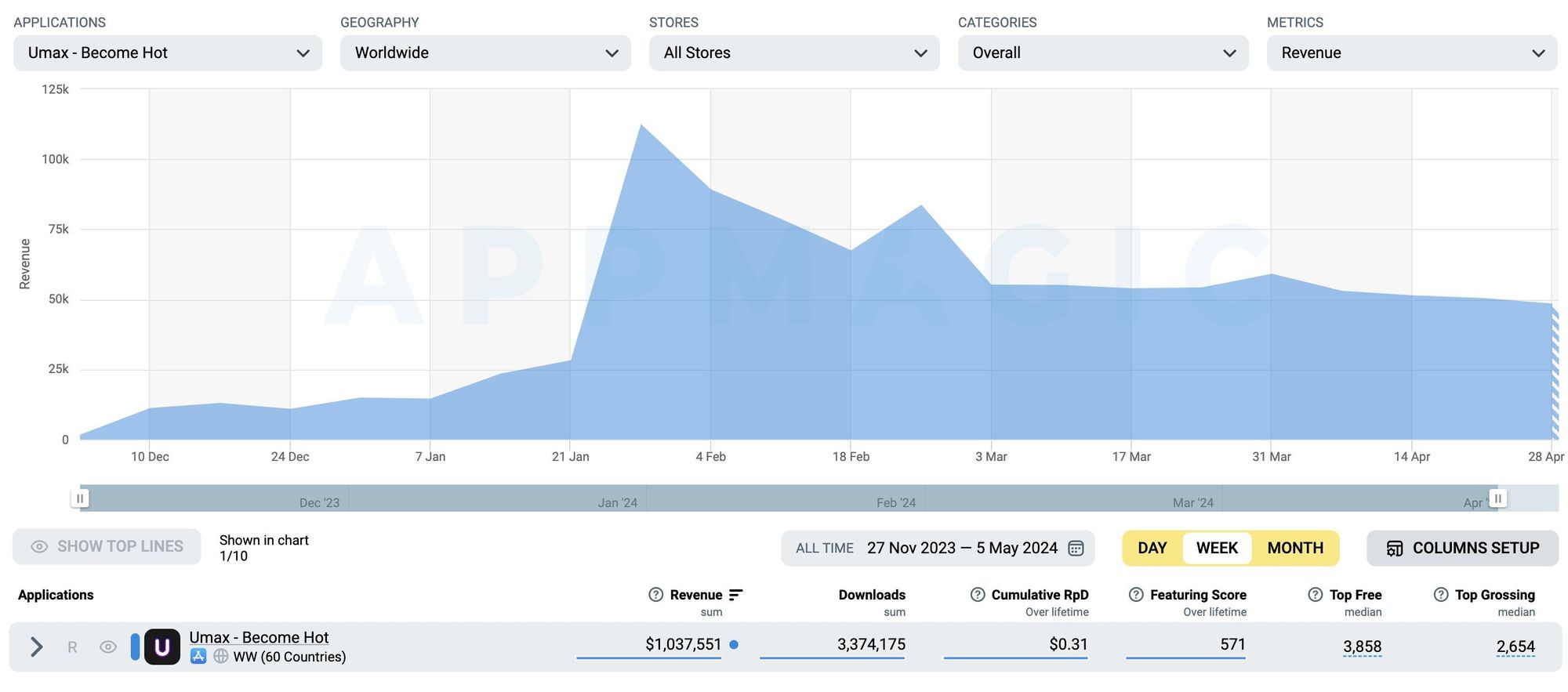Open the date range picker 27 Nov 2023 — 5 May 2024
This screenshot has width=1568, height=692.
(938, 548)
